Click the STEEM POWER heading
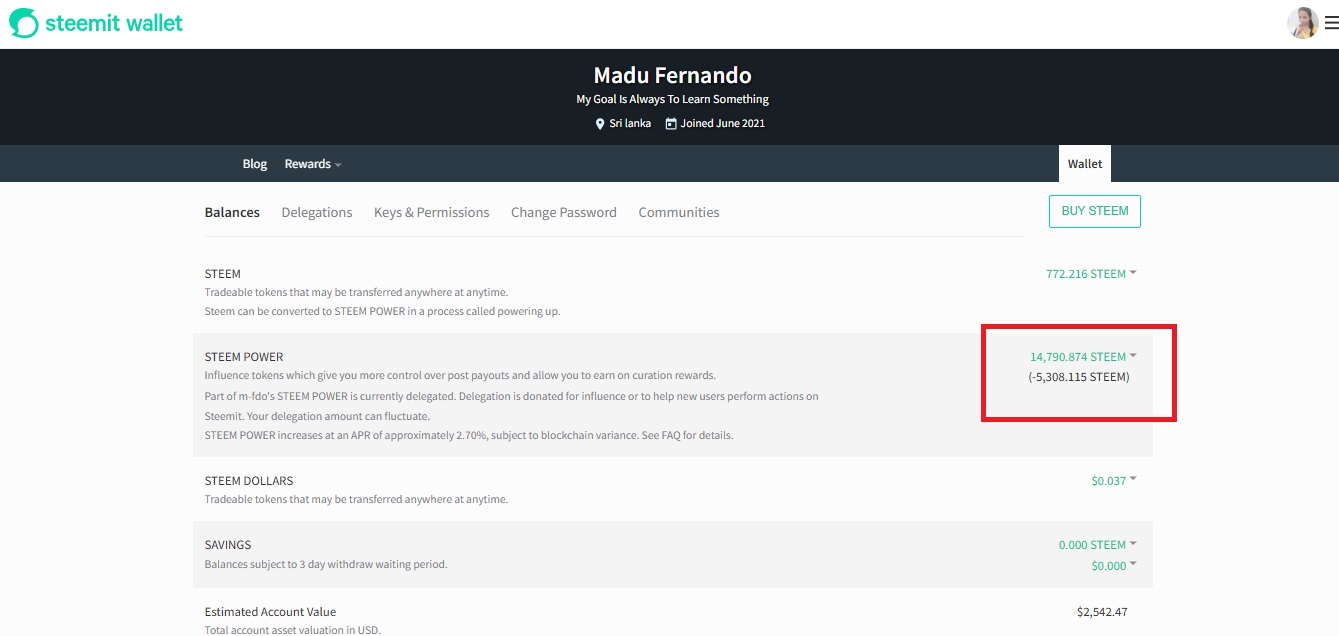The image size is (1339, 636). point(244,357)
